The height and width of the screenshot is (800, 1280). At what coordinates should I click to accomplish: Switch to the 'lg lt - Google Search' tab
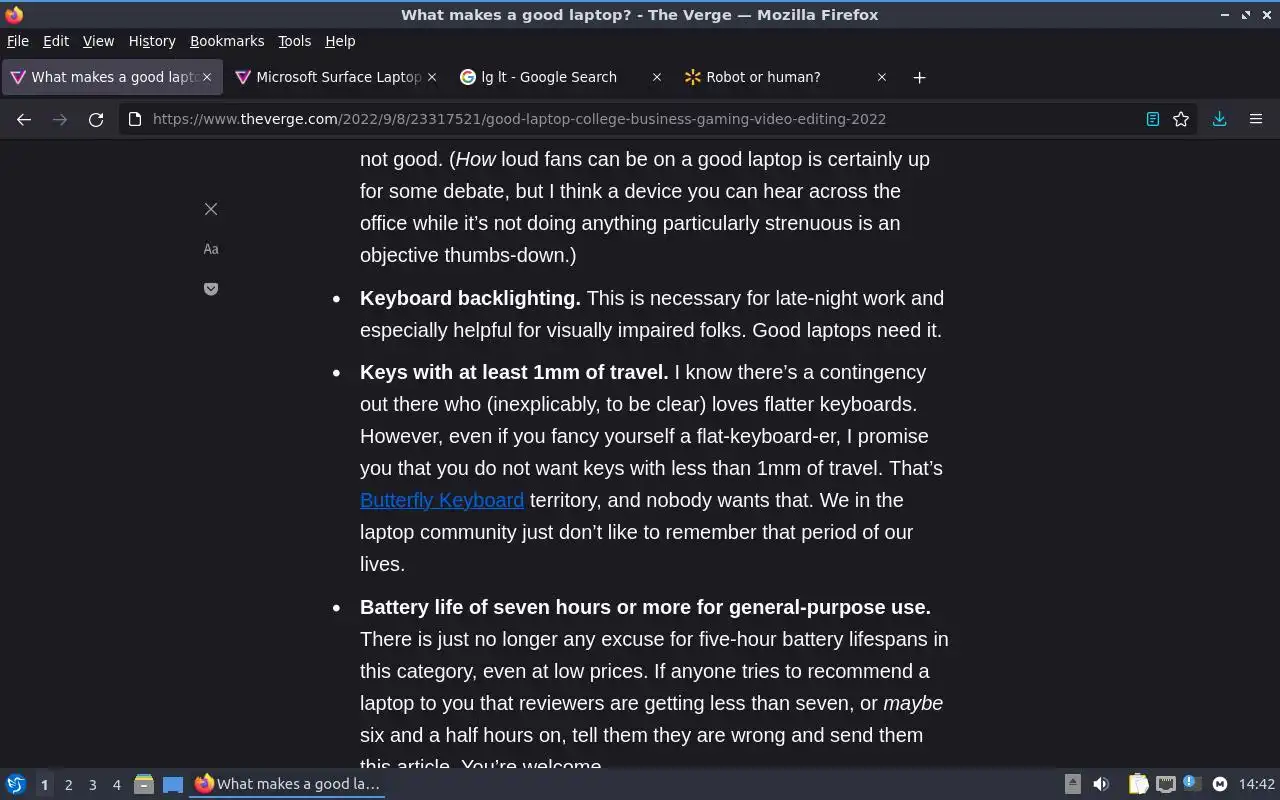[549, 77]
